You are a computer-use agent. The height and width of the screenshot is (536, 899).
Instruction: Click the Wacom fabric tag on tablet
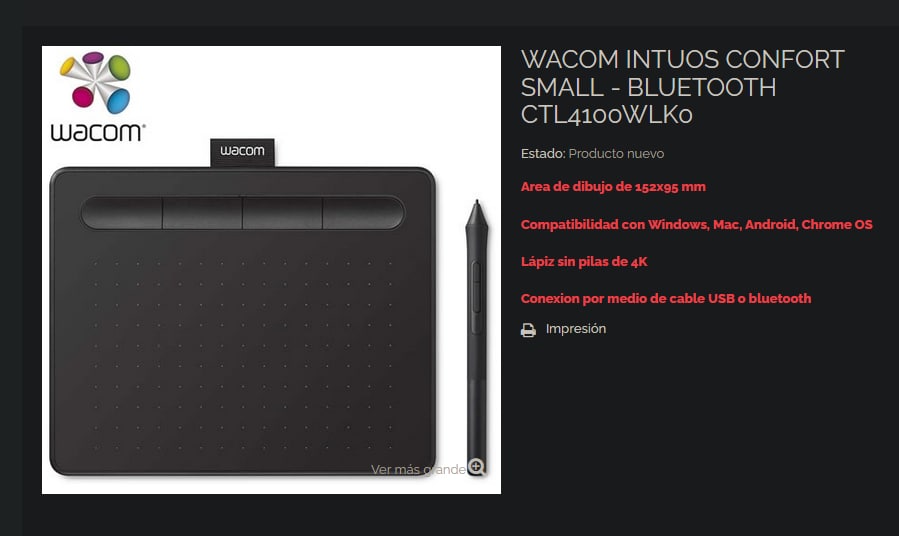243,152
